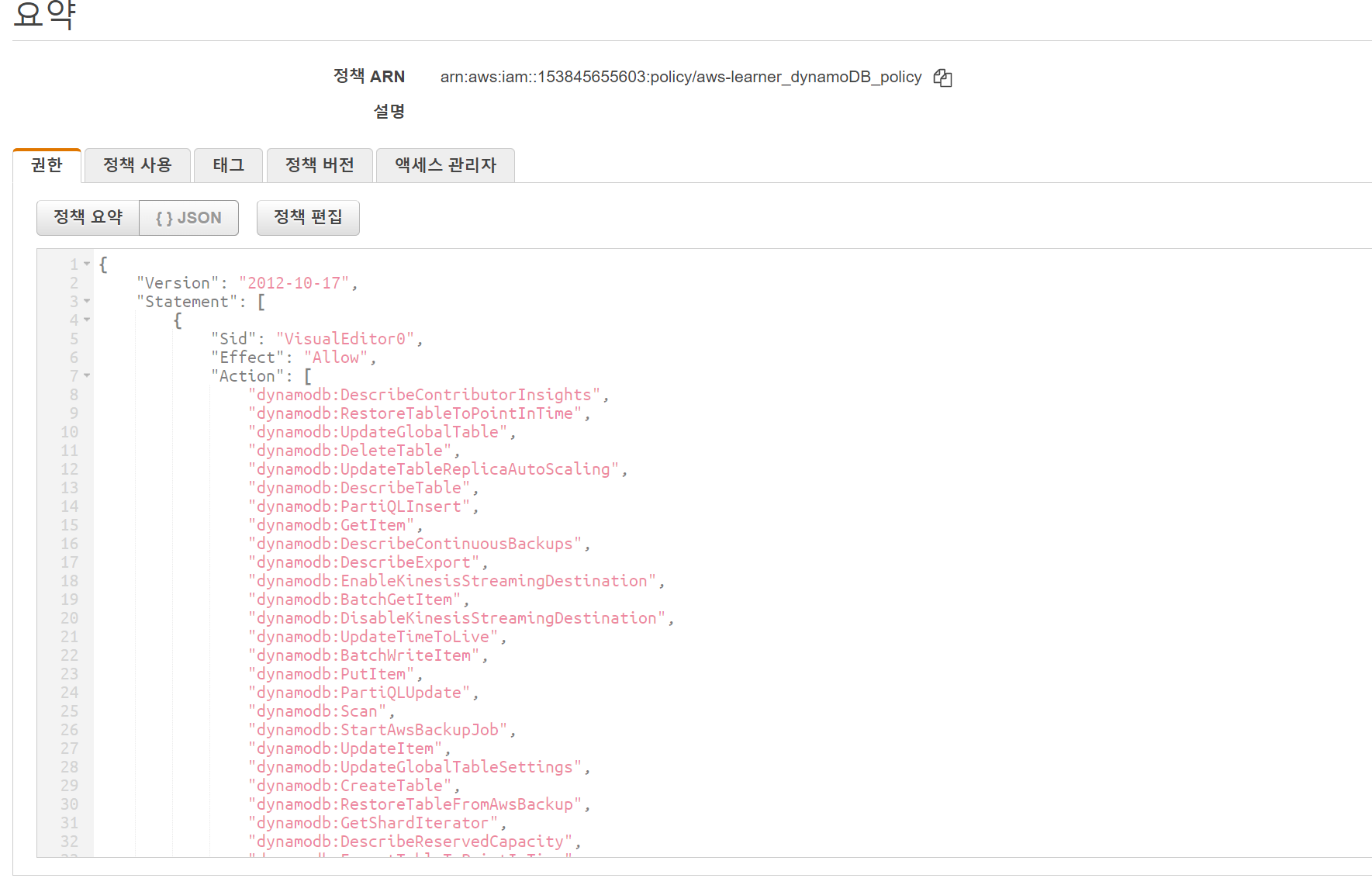Open the 태그 tab

click(228, 165)
